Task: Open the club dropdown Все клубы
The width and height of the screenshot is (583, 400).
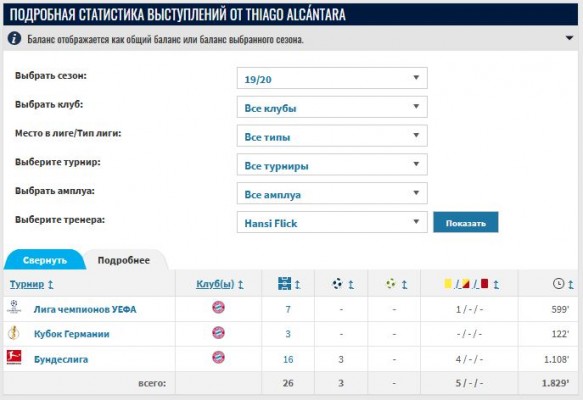Action: click(332, 107)
